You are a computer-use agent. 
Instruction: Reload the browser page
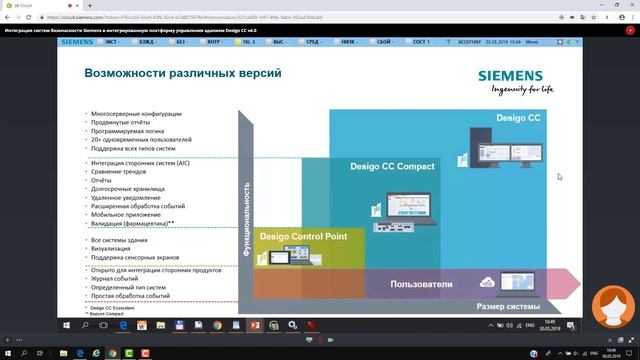(x=29, y=18)
